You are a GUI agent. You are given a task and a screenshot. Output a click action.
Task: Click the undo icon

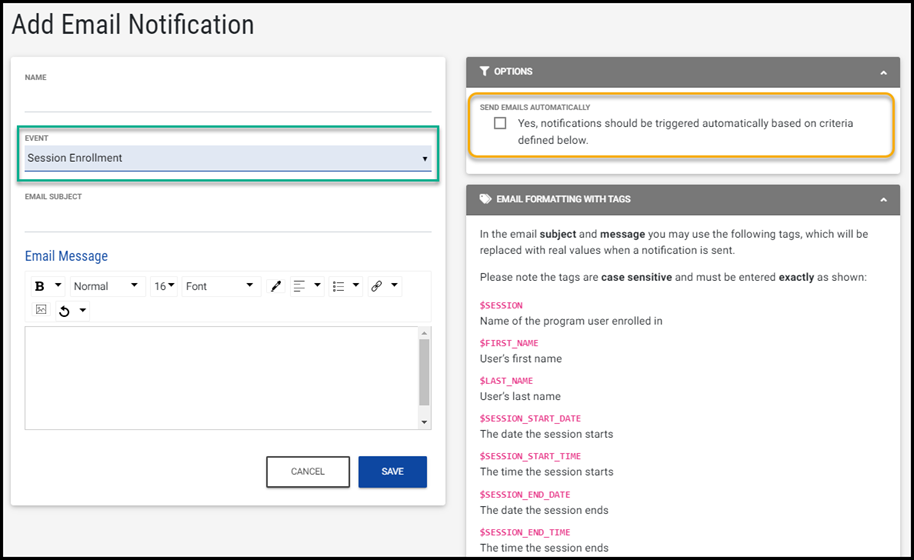pos(65,311)
